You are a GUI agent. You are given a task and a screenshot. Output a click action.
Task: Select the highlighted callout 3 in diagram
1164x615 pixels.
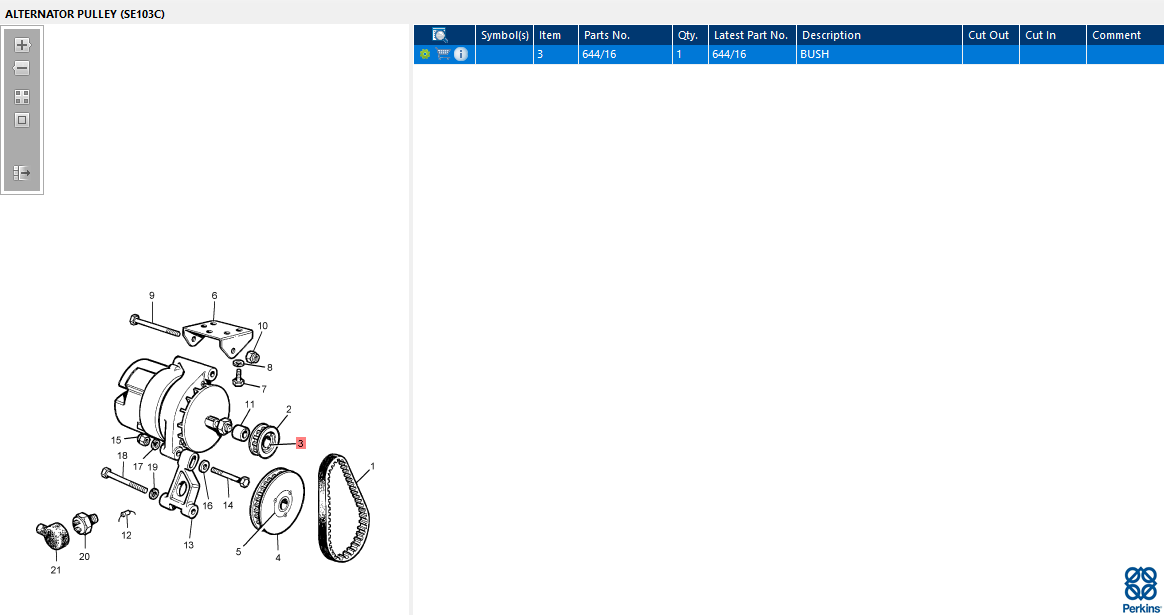tap(301, 443)
